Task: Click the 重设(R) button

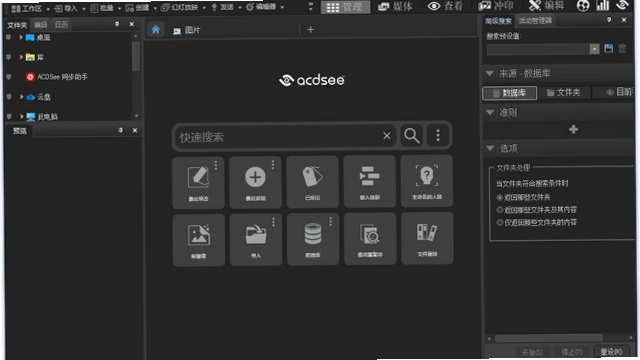Action: [x=611, y=352]
